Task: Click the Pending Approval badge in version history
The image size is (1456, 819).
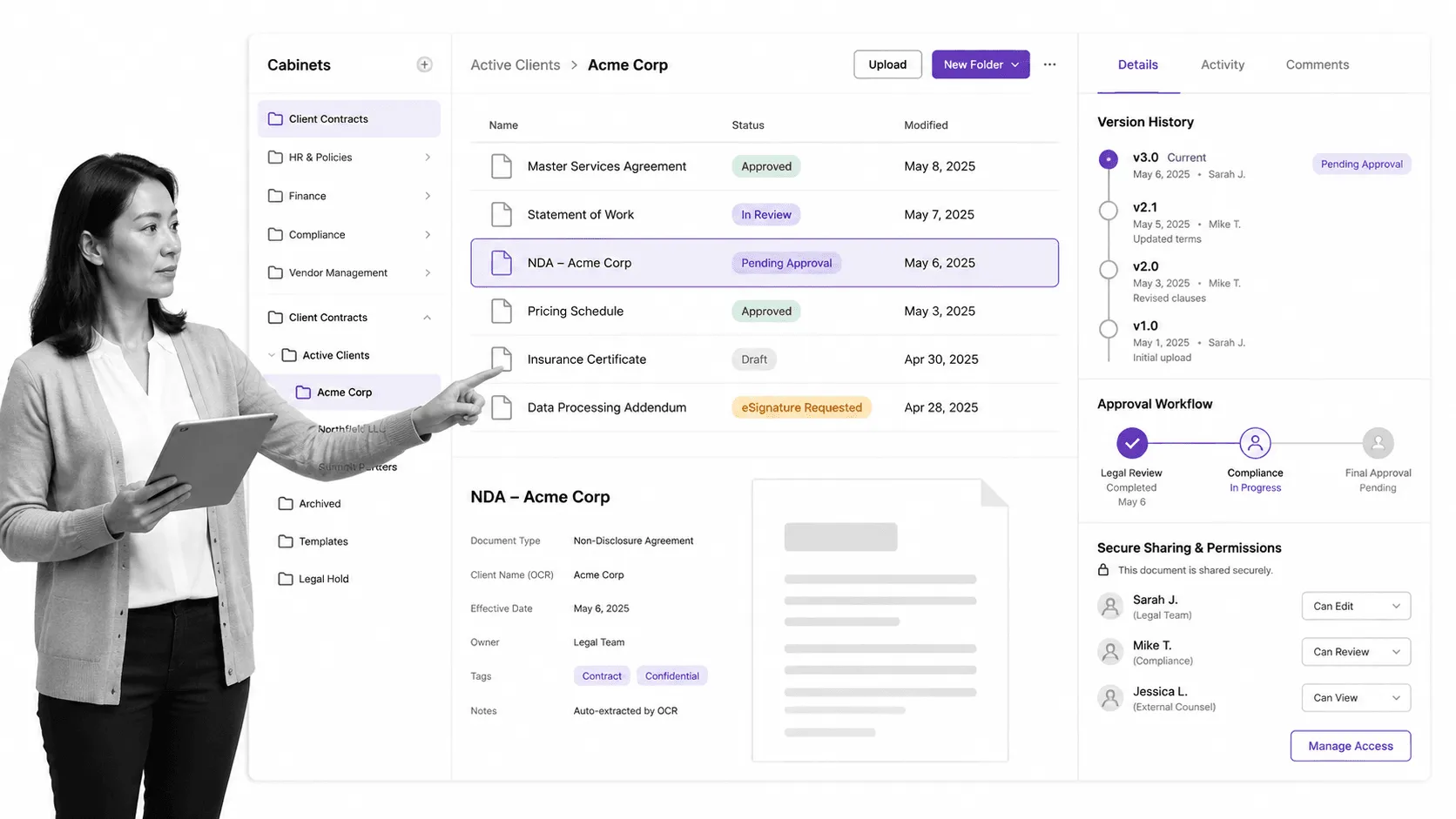Action: (x=1361, y=164)
